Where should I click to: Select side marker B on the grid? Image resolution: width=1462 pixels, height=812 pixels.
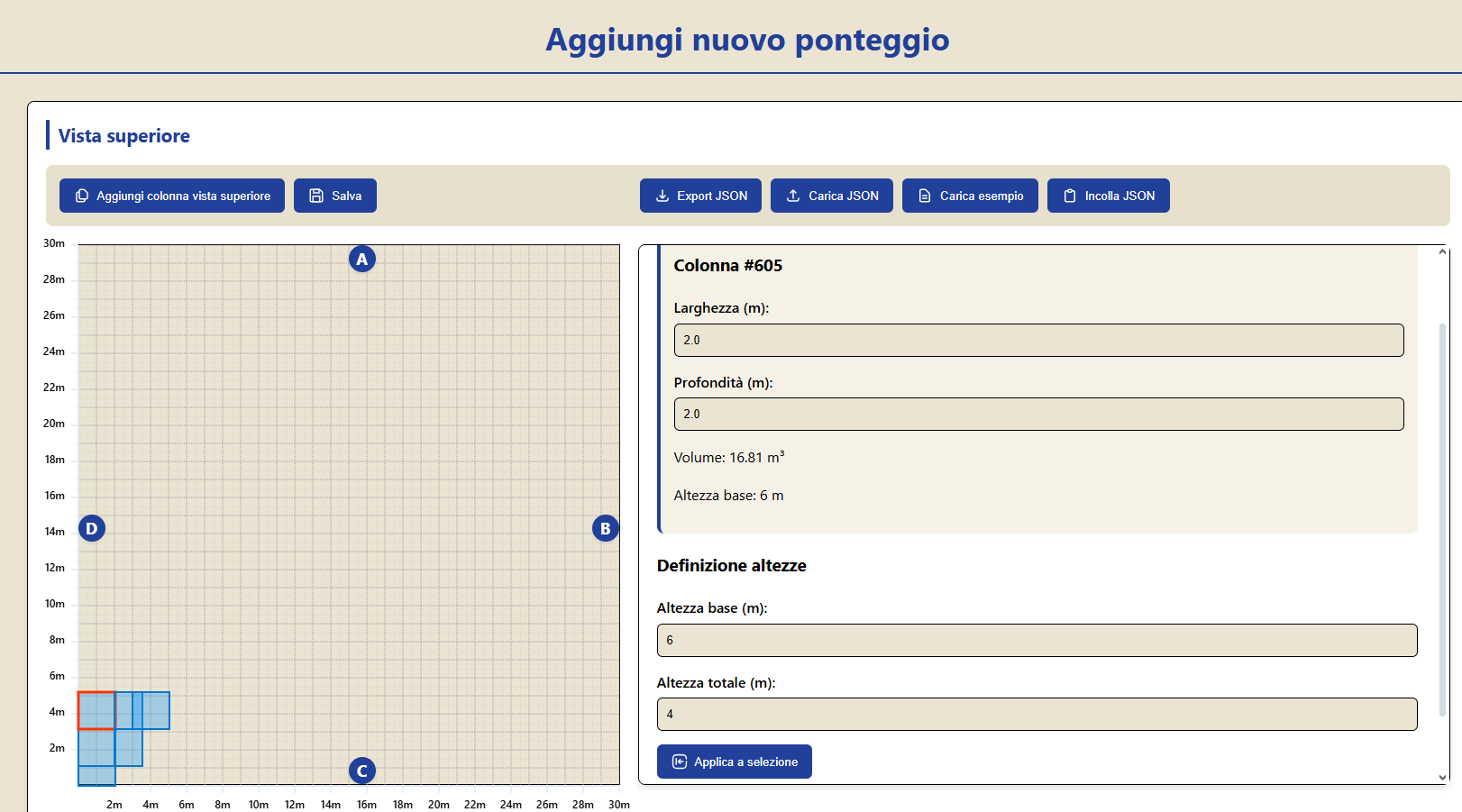tap(606, 528)
